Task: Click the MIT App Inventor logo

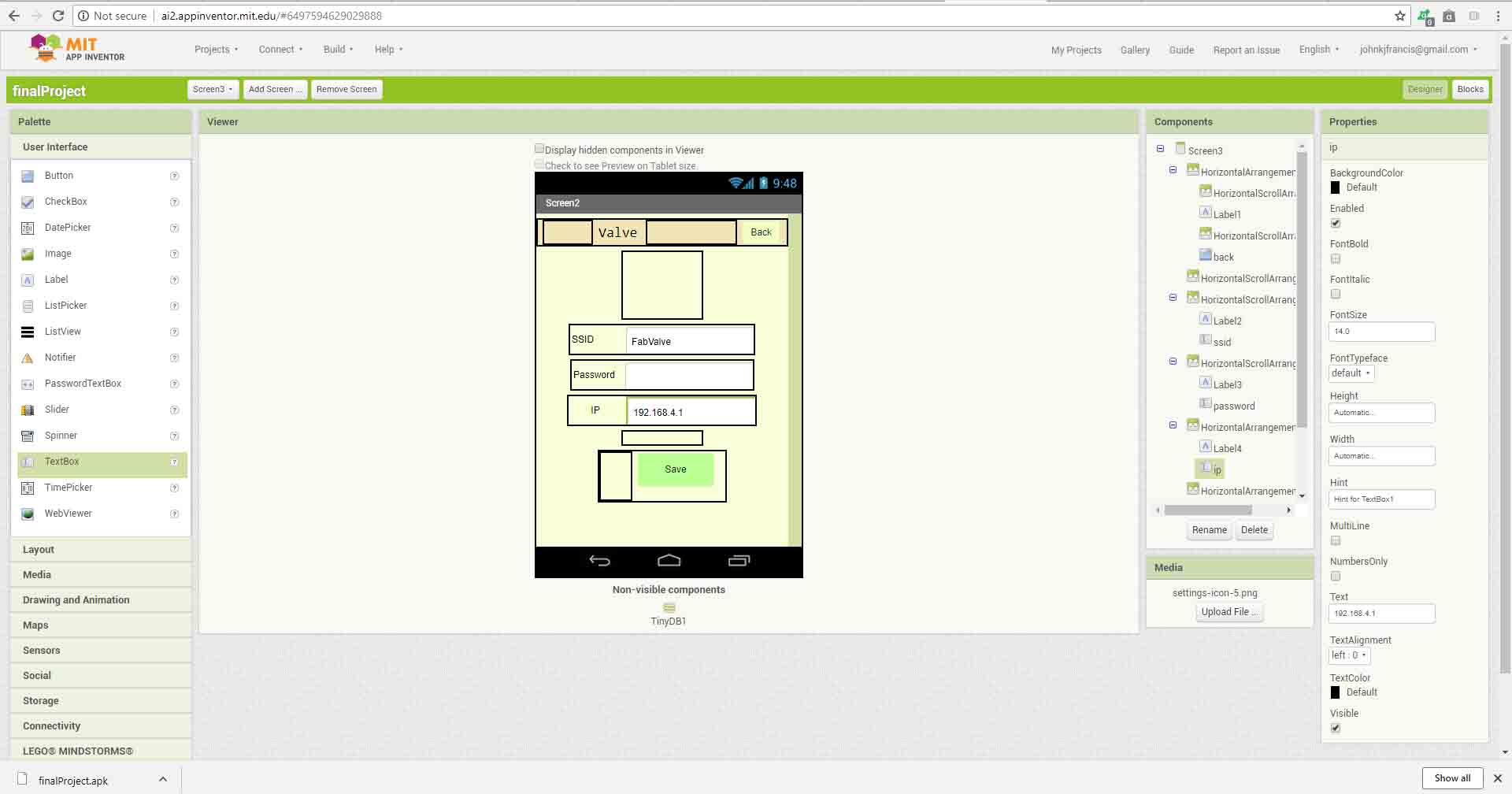Action: coord(76,48)
